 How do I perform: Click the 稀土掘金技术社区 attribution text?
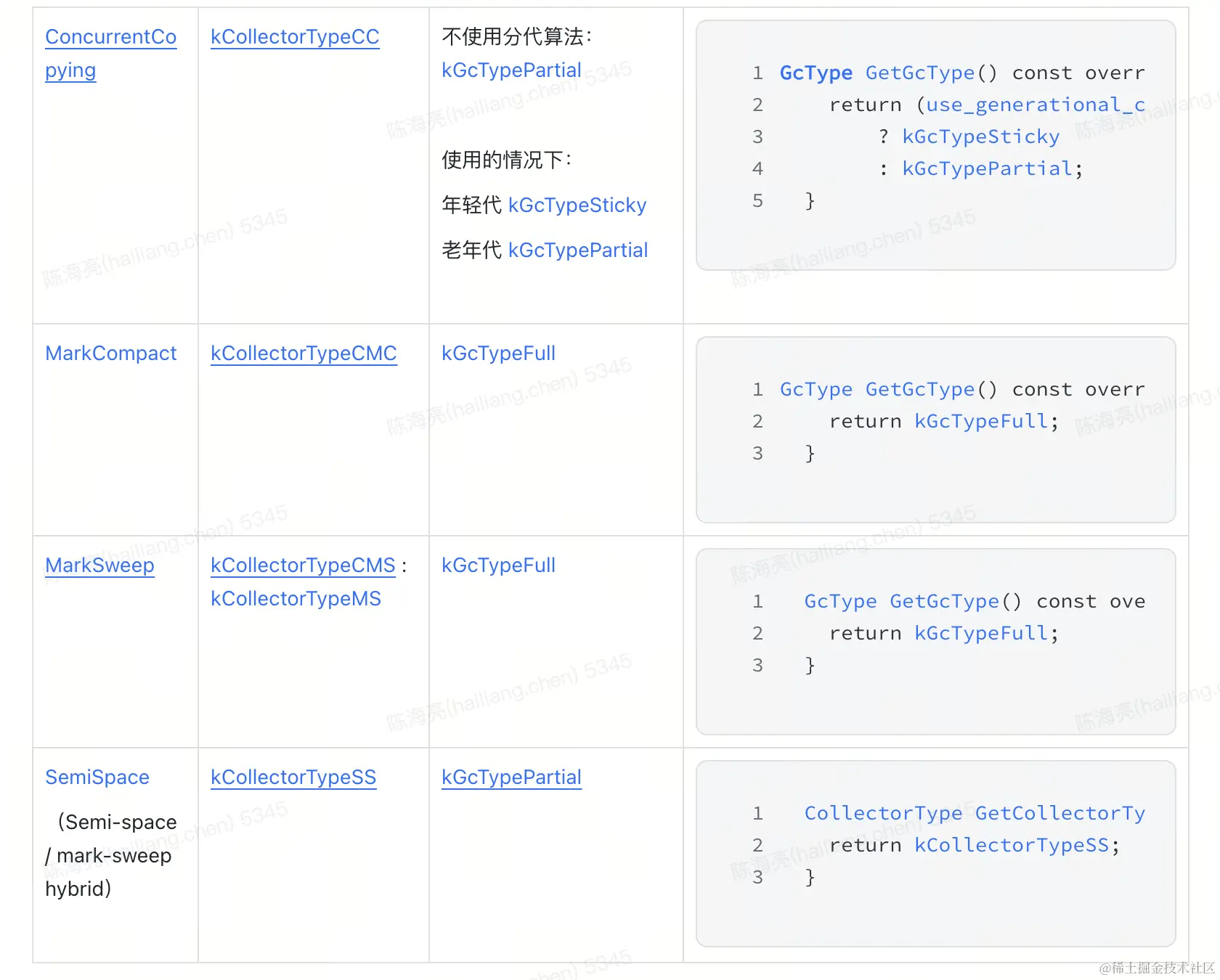point(1157,968)
